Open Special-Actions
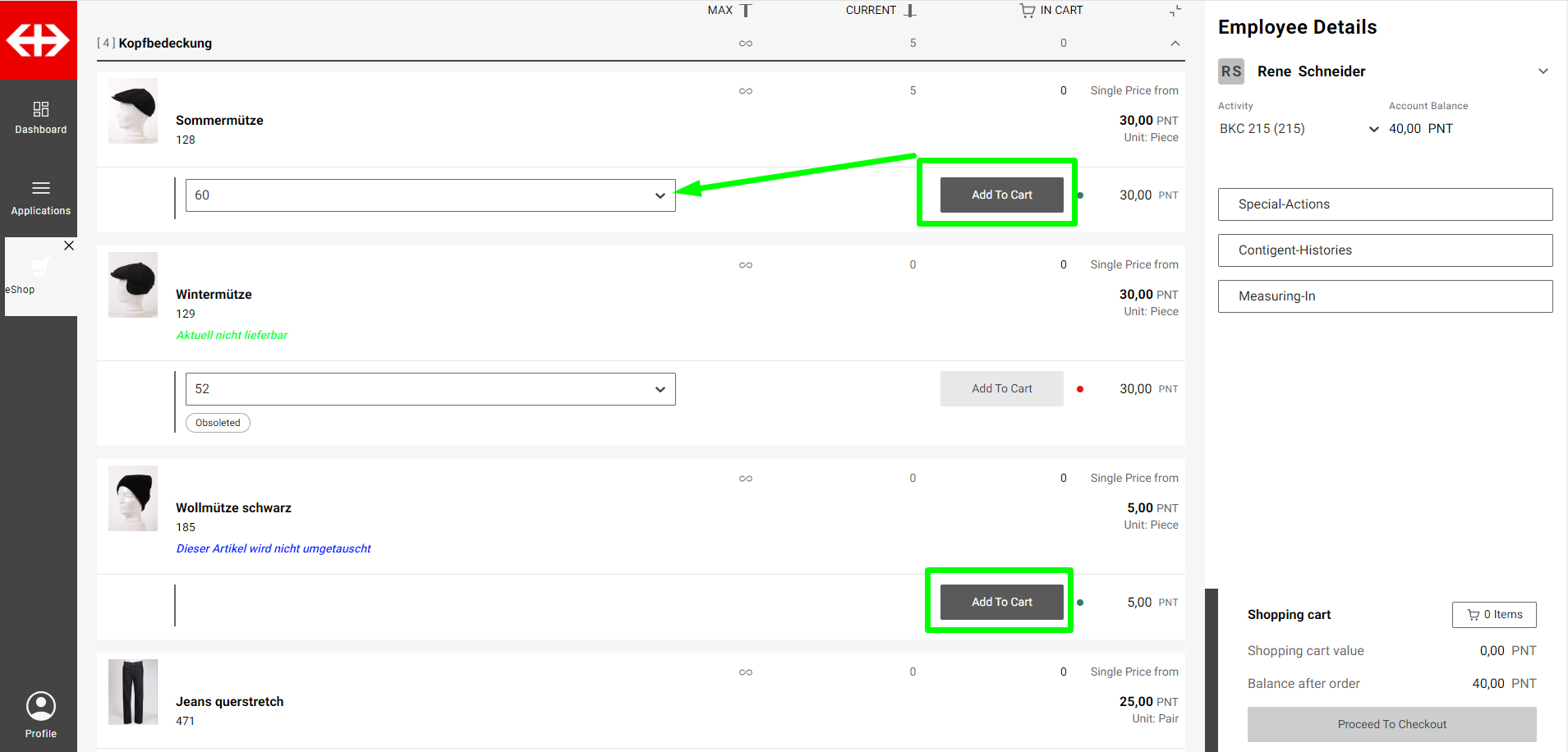1568x752 pixels. [1385, 204]
